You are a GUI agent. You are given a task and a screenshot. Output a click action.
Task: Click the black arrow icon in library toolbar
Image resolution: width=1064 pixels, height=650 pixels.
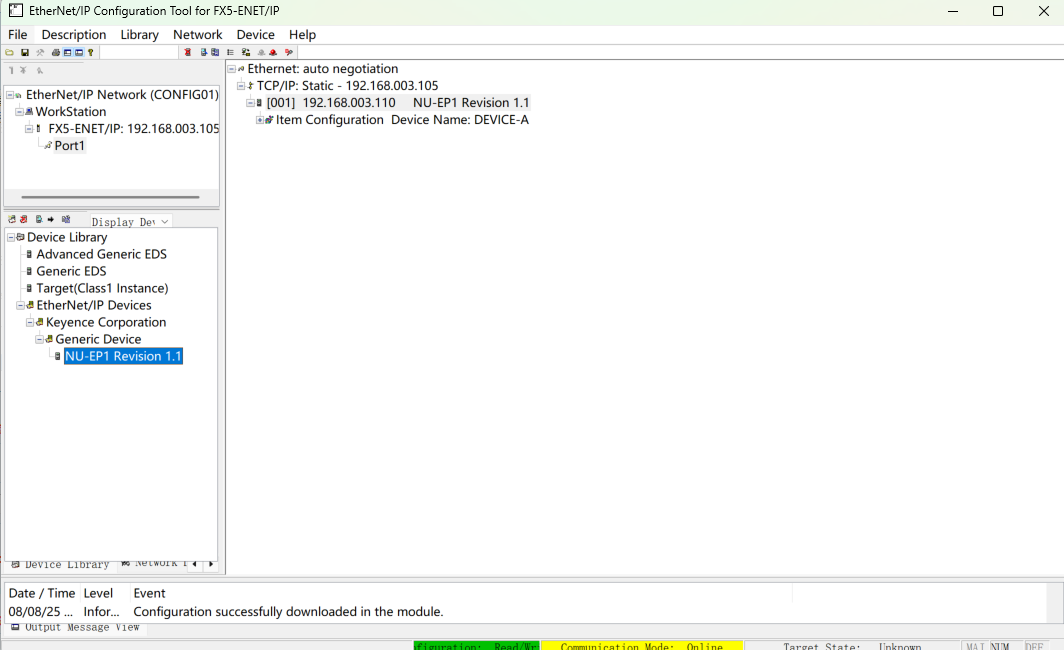(x=51, y=220)
